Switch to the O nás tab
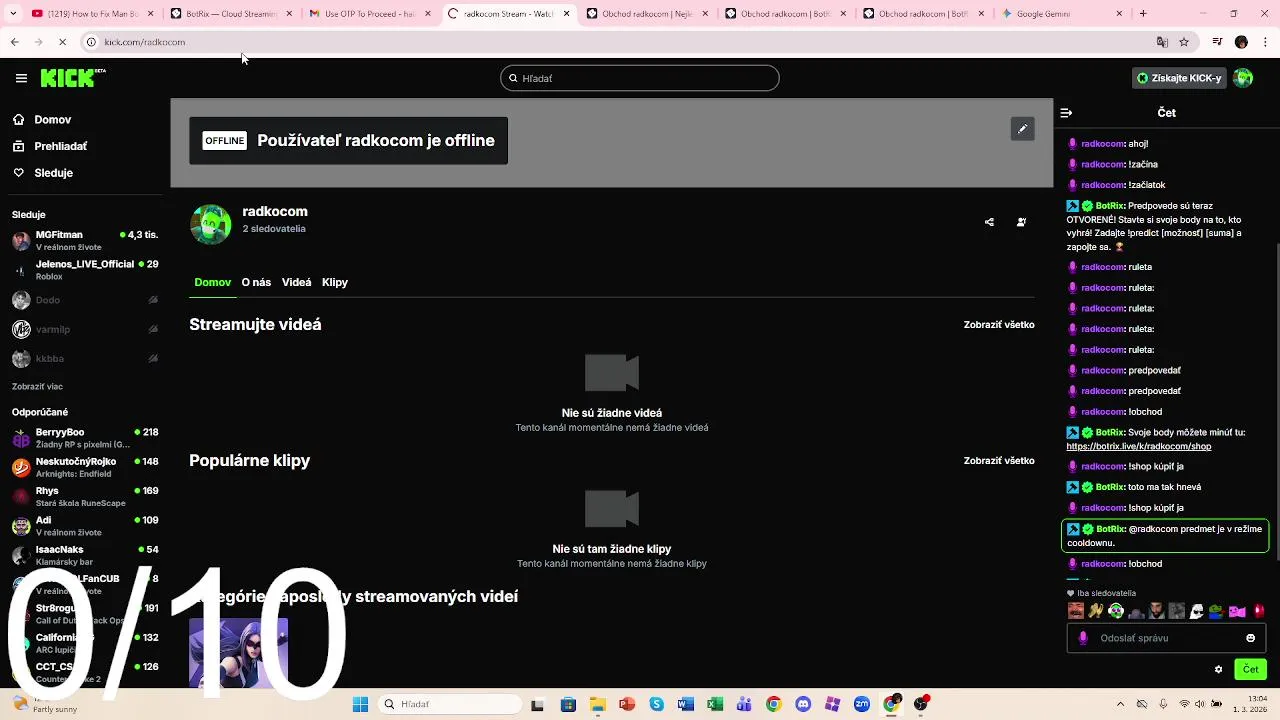Viewport: 1280px width, 720px height. click(x=256, y=283)
